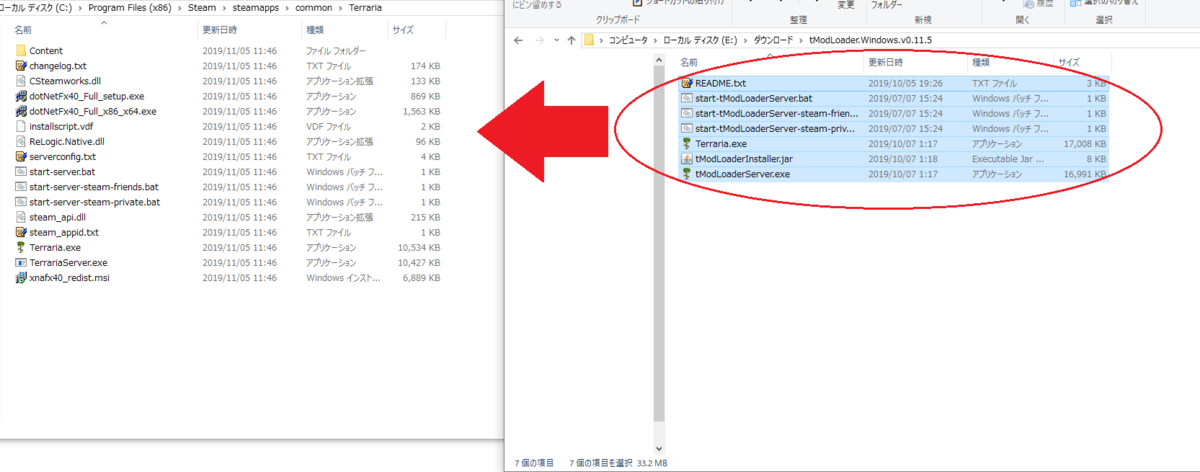
Task: Sort tModLoader window by 更新日時 column
Action: (x=887, y=62)
